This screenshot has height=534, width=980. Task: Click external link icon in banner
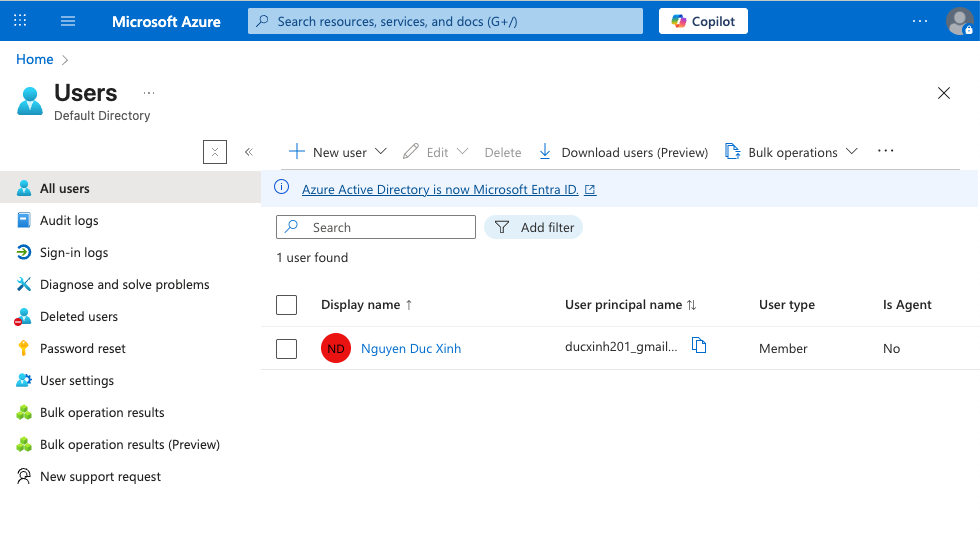coord(590,189)
